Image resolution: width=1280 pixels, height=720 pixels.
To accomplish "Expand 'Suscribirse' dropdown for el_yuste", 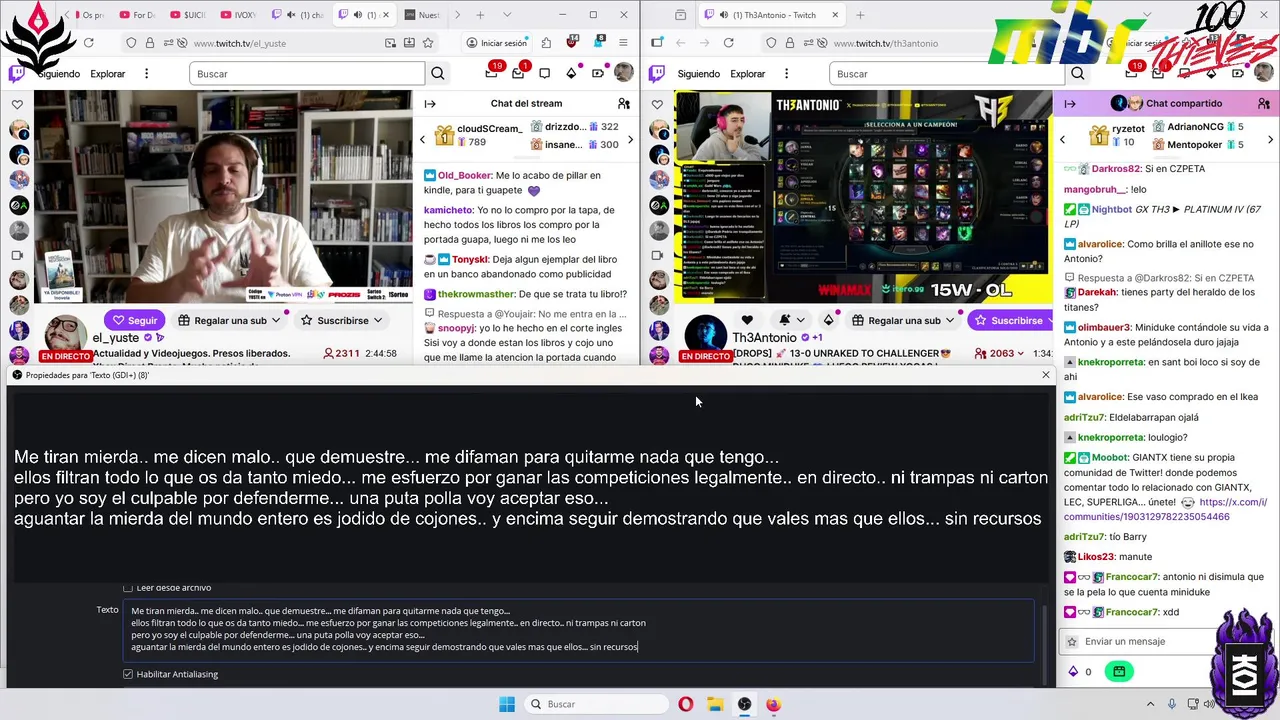I will [377, 320].
